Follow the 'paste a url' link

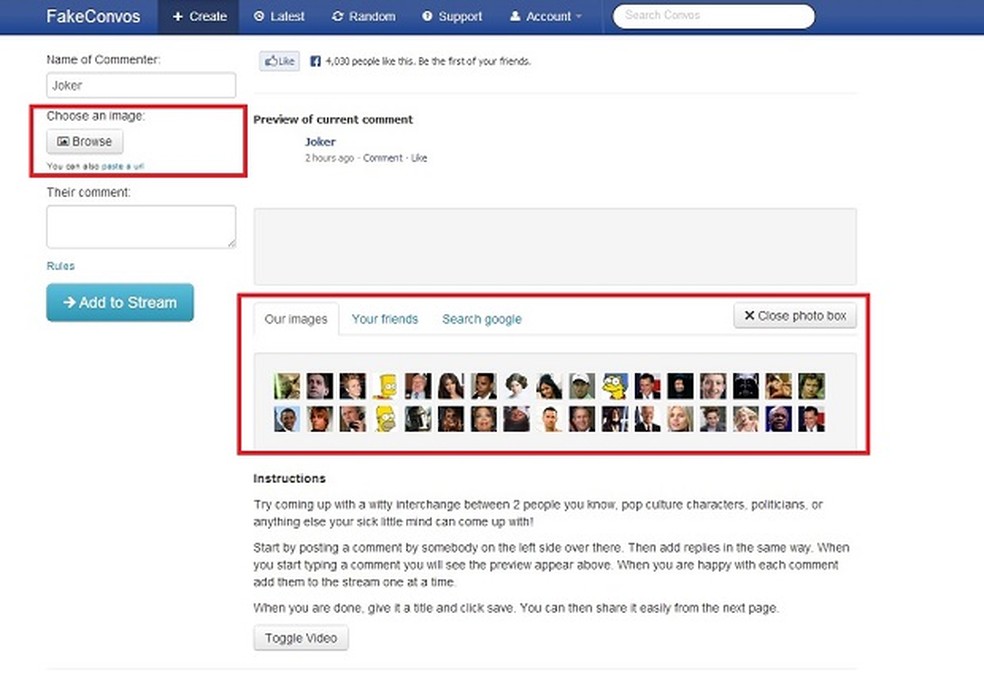pos(123,166)
